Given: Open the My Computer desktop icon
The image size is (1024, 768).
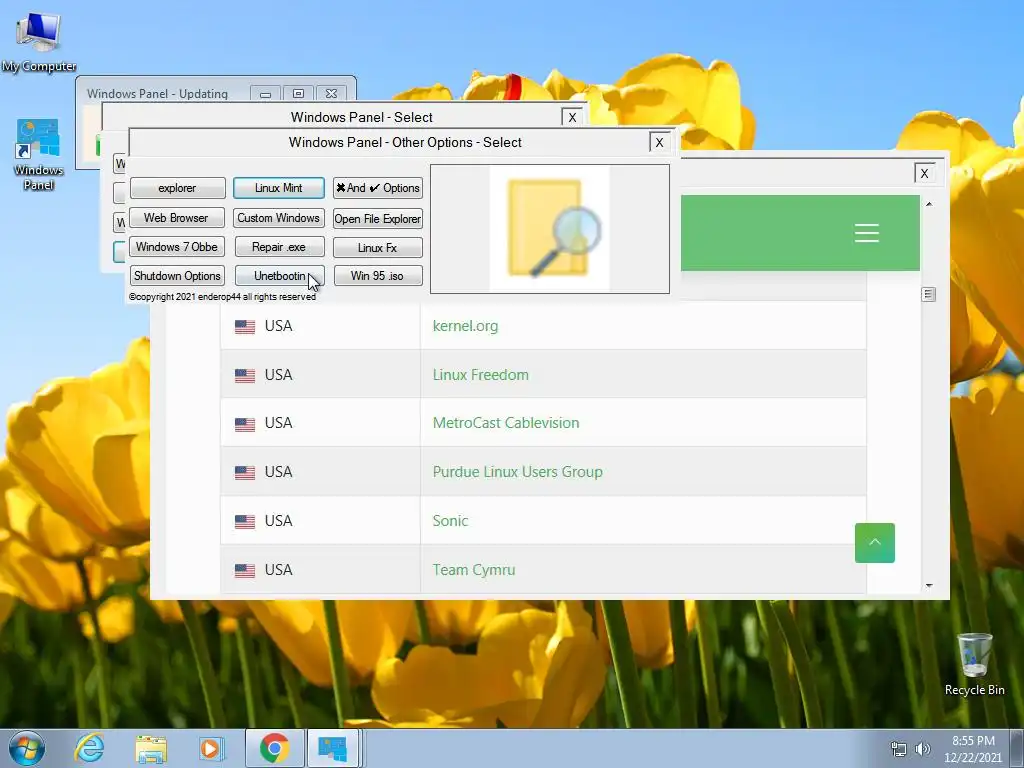Looking at the screenshot, I should click(x=39, y=42).
